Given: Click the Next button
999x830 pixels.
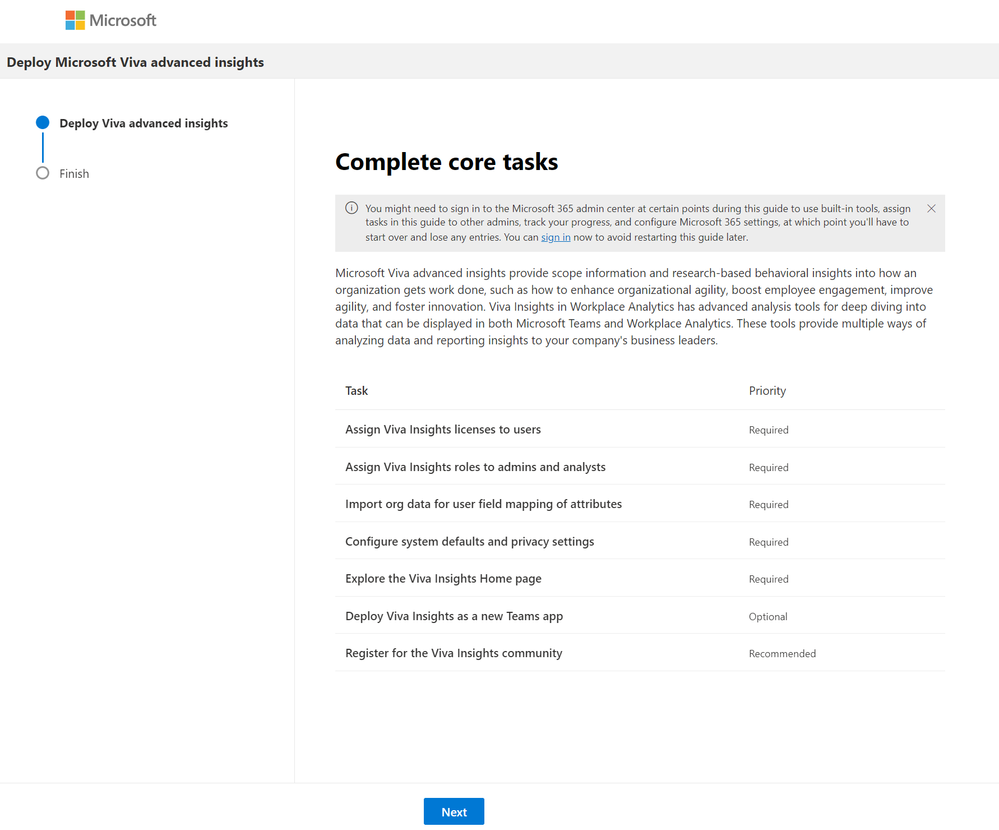Looking at the screenshot, I should 454,812.
